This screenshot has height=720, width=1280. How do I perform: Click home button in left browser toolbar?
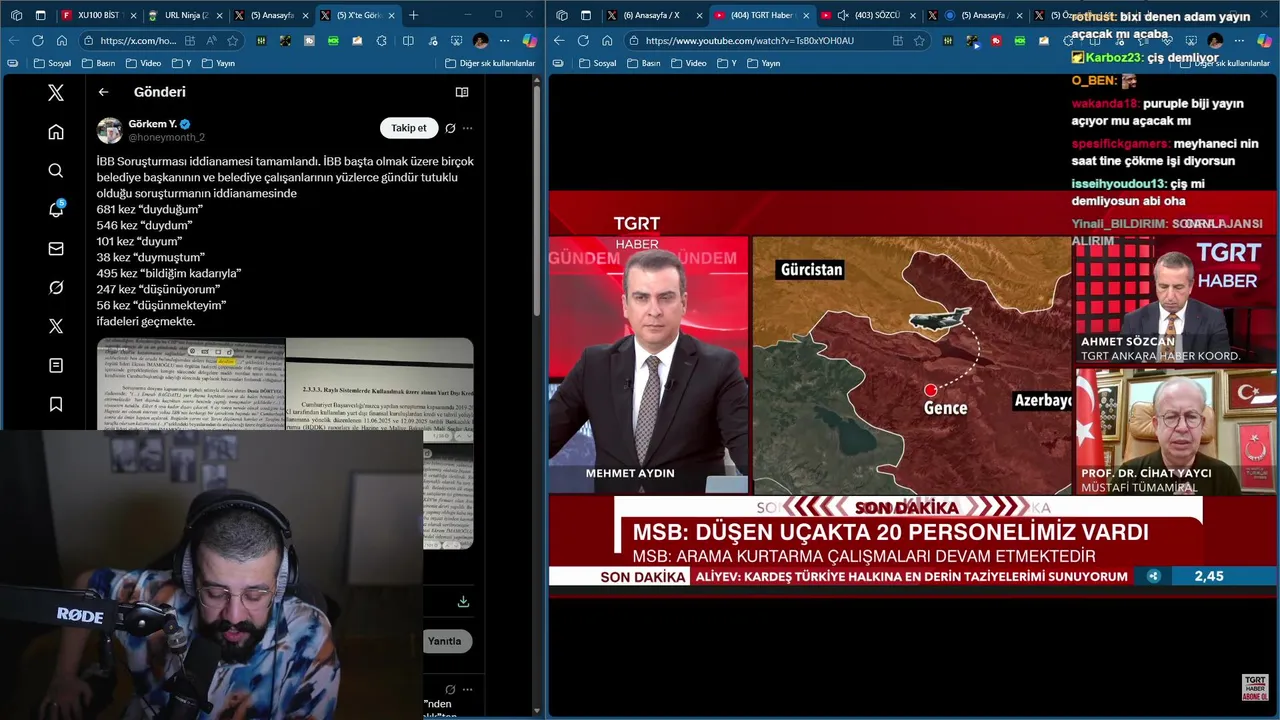(x=61, y=41)
